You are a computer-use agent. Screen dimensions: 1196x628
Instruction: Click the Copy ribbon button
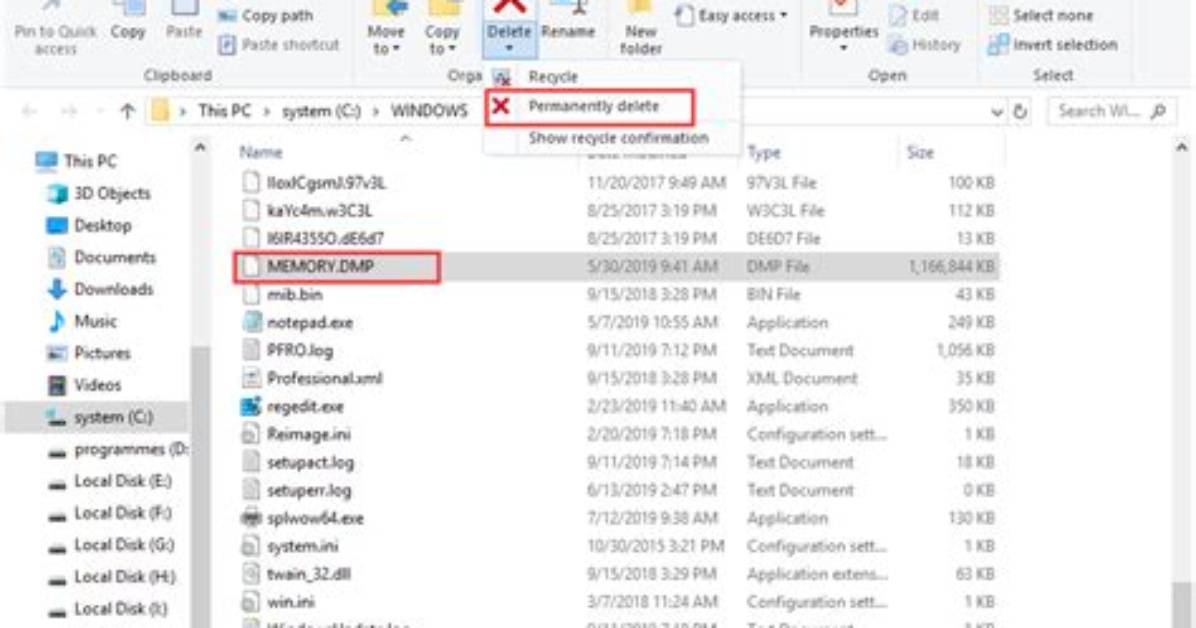pos(127,23)
